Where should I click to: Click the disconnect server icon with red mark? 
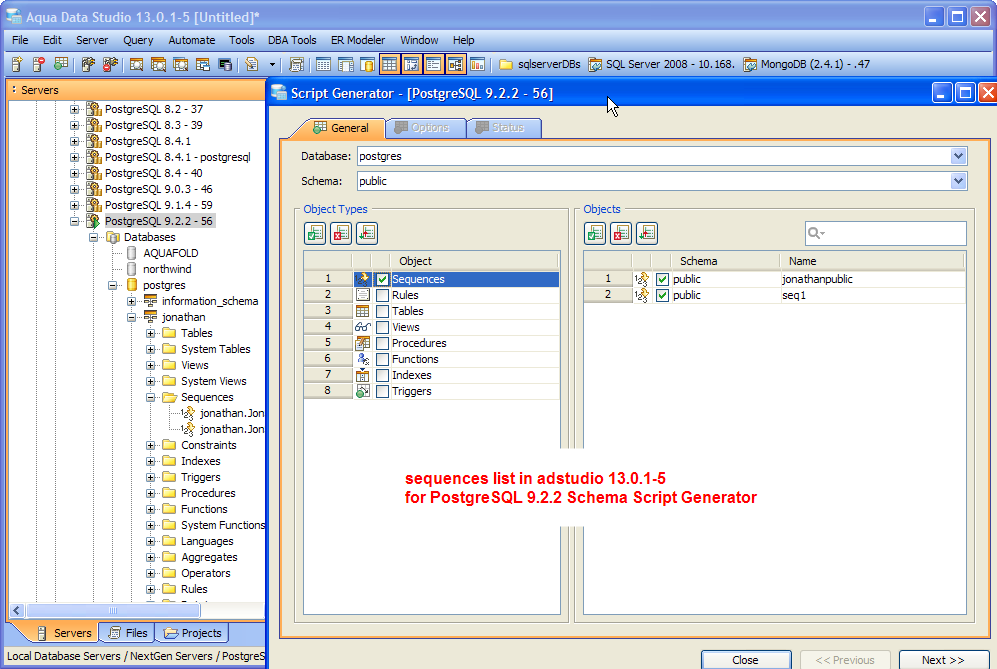click(110, 64)
